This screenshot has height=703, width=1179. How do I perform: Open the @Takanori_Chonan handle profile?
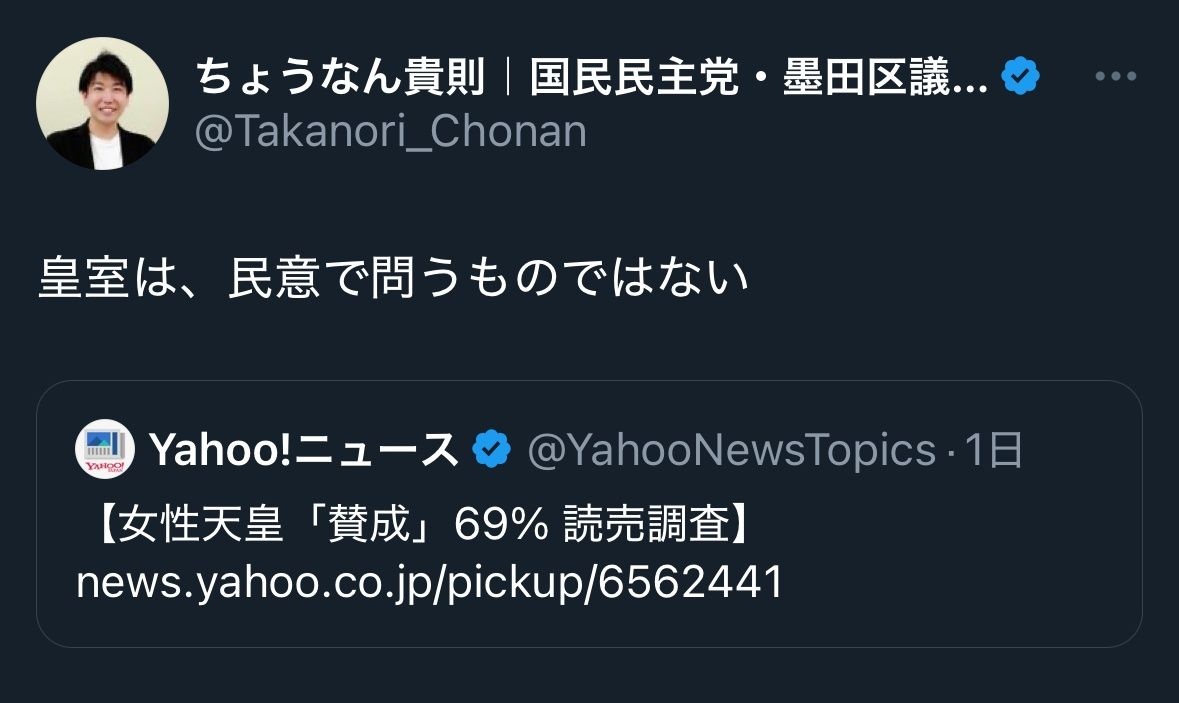click(390, 131)
